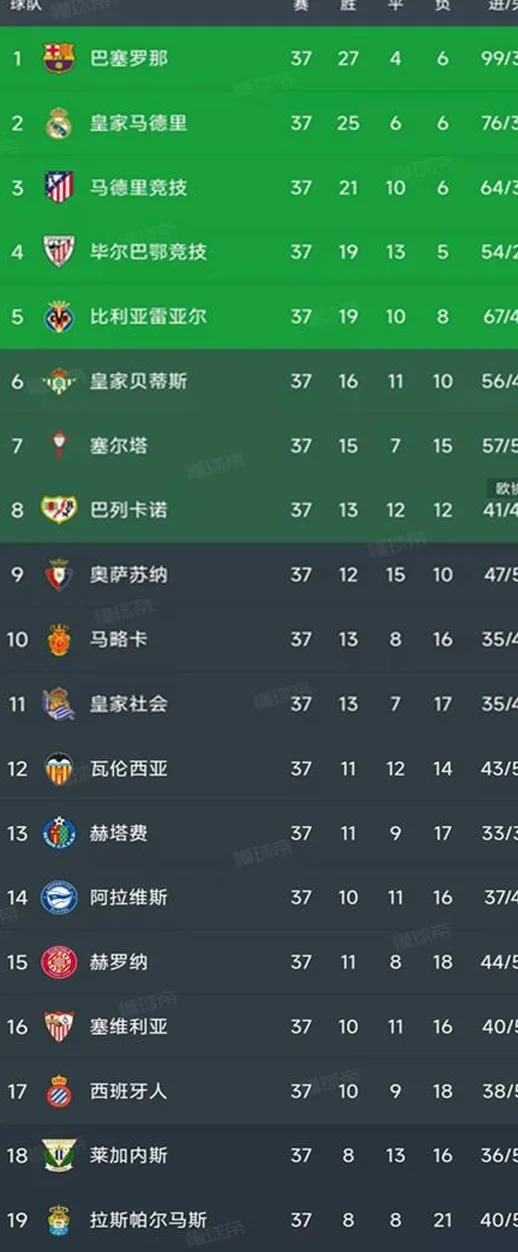
Task: Select the 莱加内斯 team name
Action: point(129,1155)
